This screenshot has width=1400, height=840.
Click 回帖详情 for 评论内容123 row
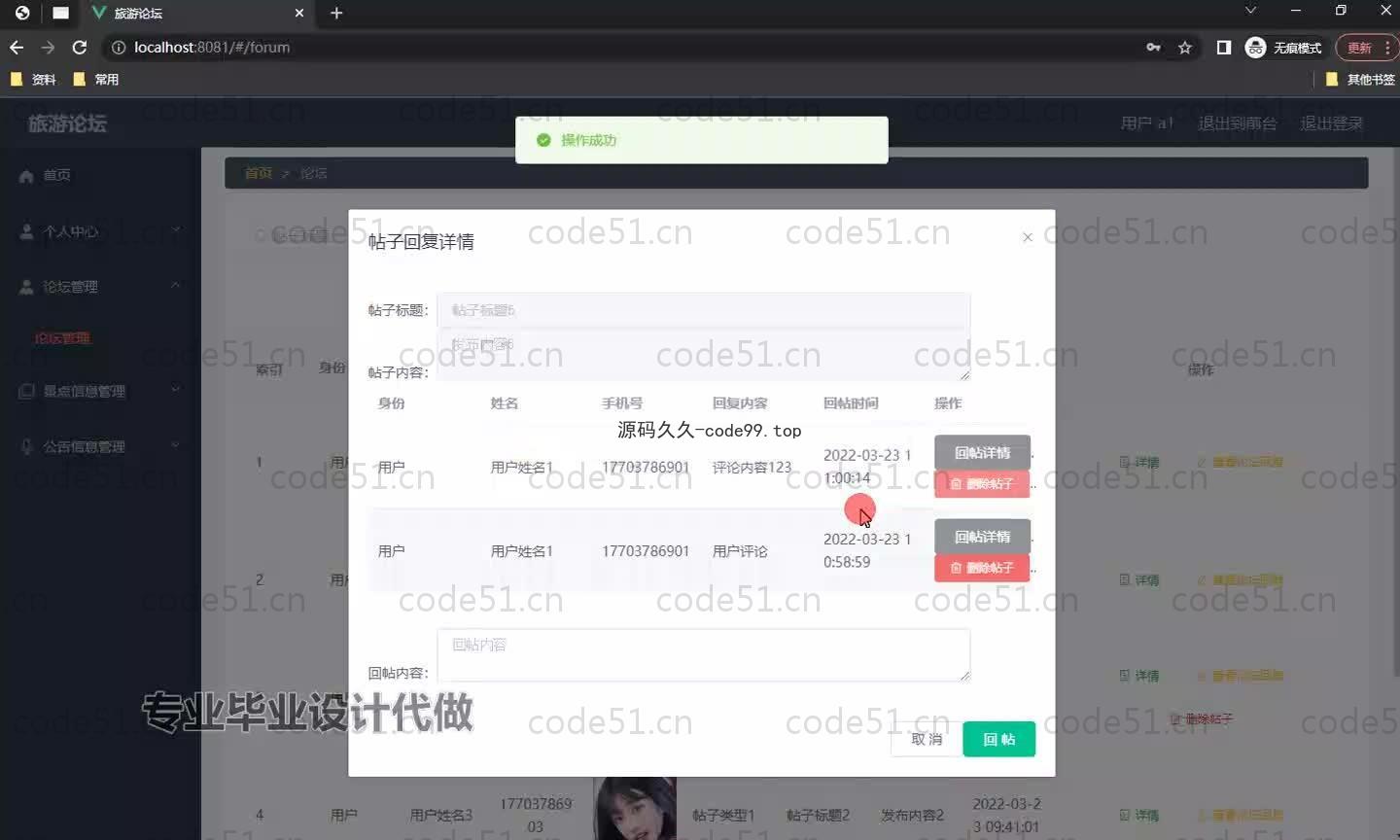click(x=982, y=453)
